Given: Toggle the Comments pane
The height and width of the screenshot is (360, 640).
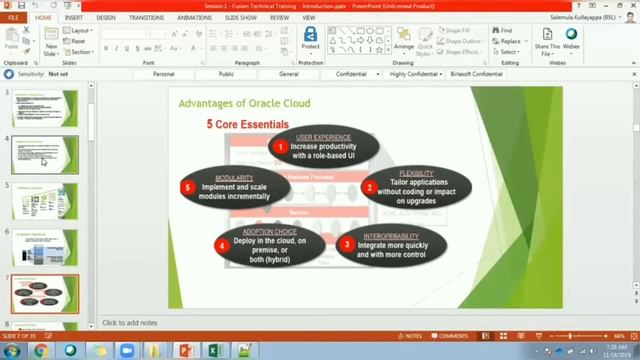Looking at the screenshot, I should click(x=449, y=336).
